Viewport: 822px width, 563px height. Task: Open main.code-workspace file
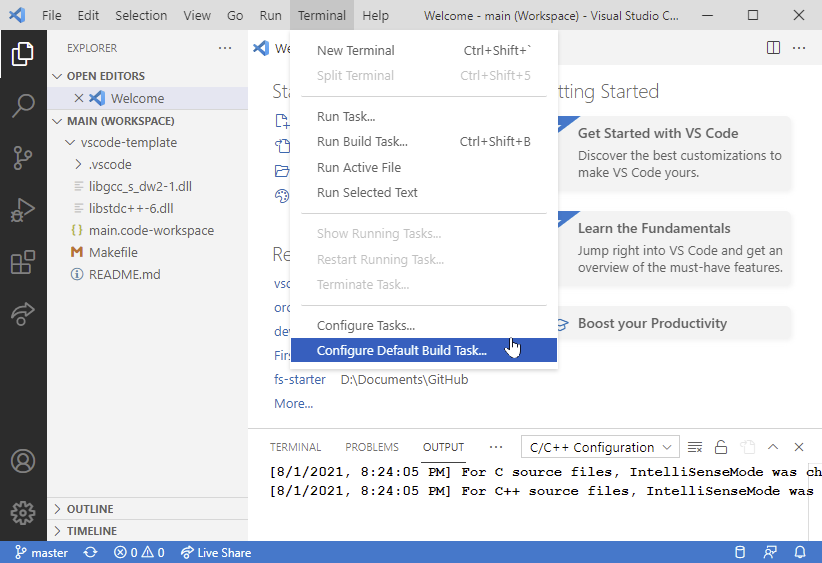click(147, 231)
